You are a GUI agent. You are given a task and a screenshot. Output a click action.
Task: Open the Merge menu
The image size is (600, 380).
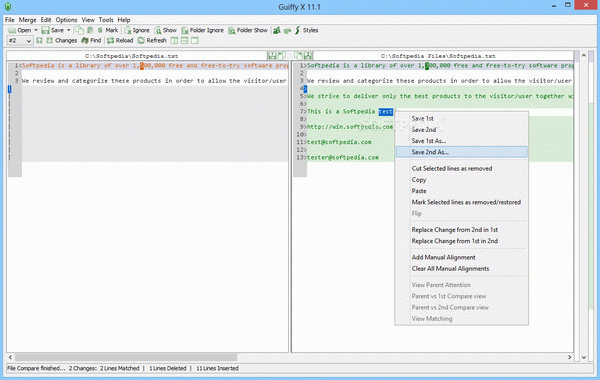[x=28, y=20]
